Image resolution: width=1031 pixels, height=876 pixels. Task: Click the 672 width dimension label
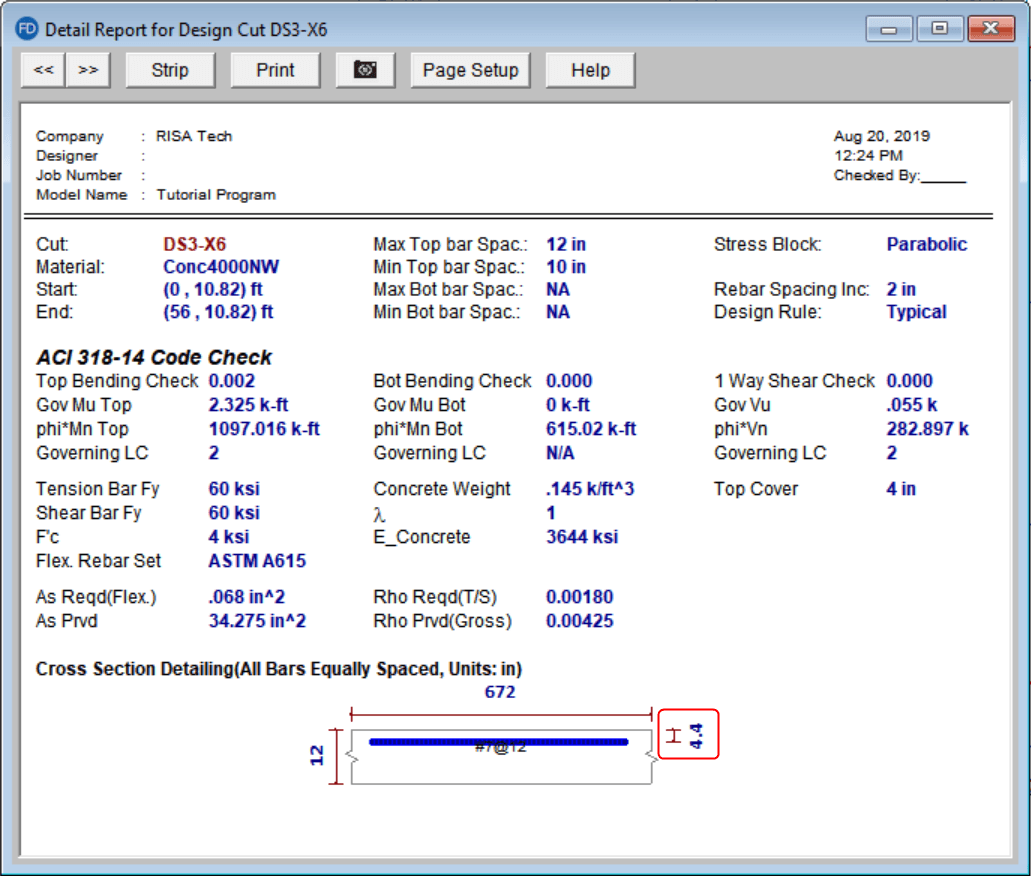tap(500, 692)
